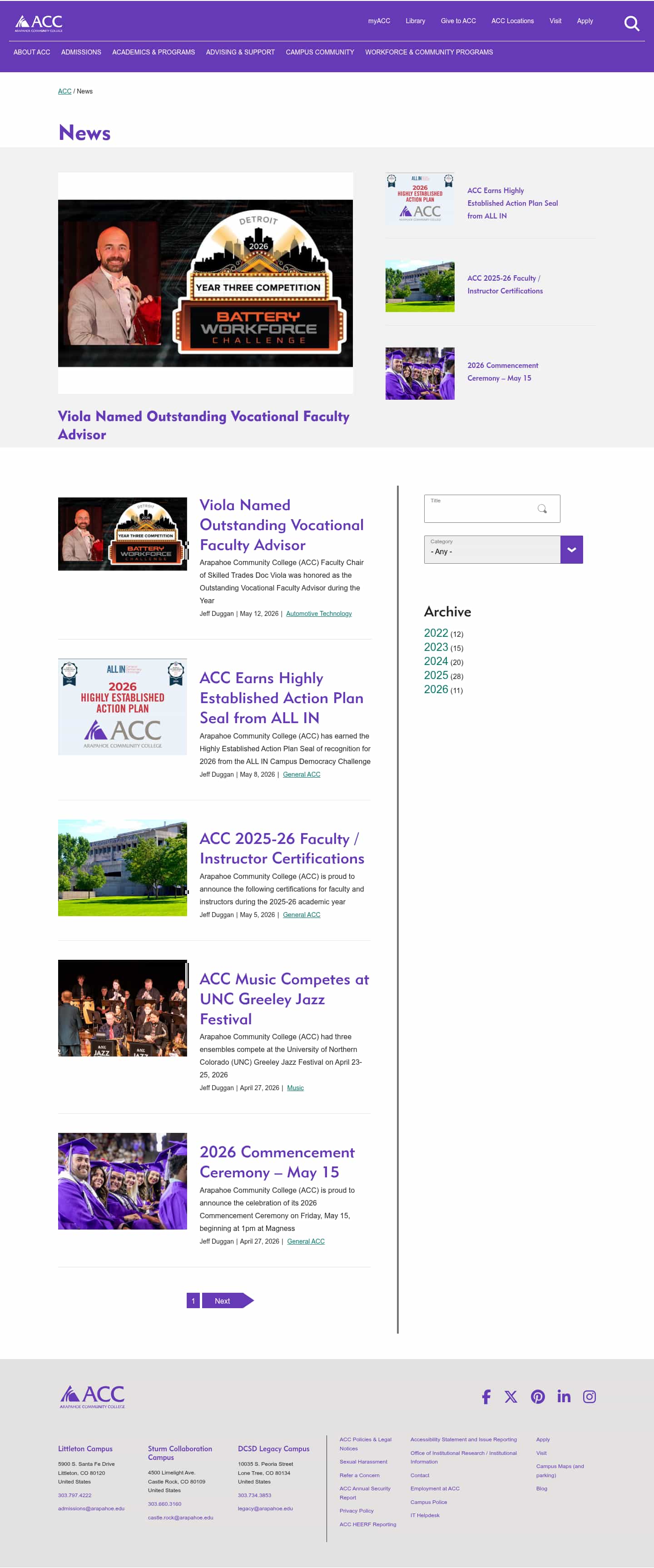This screenshot has width=654, height=1568.
Task: Click Music category link
Action: point(295,1088)
